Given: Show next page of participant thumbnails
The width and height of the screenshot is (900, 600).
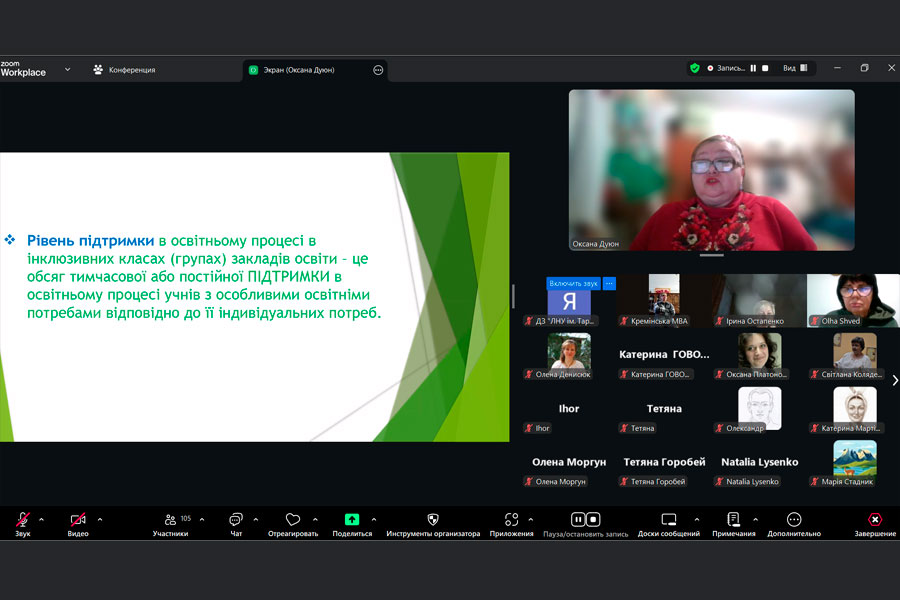Looking at the screenshot, I should (x=894, y=380).
